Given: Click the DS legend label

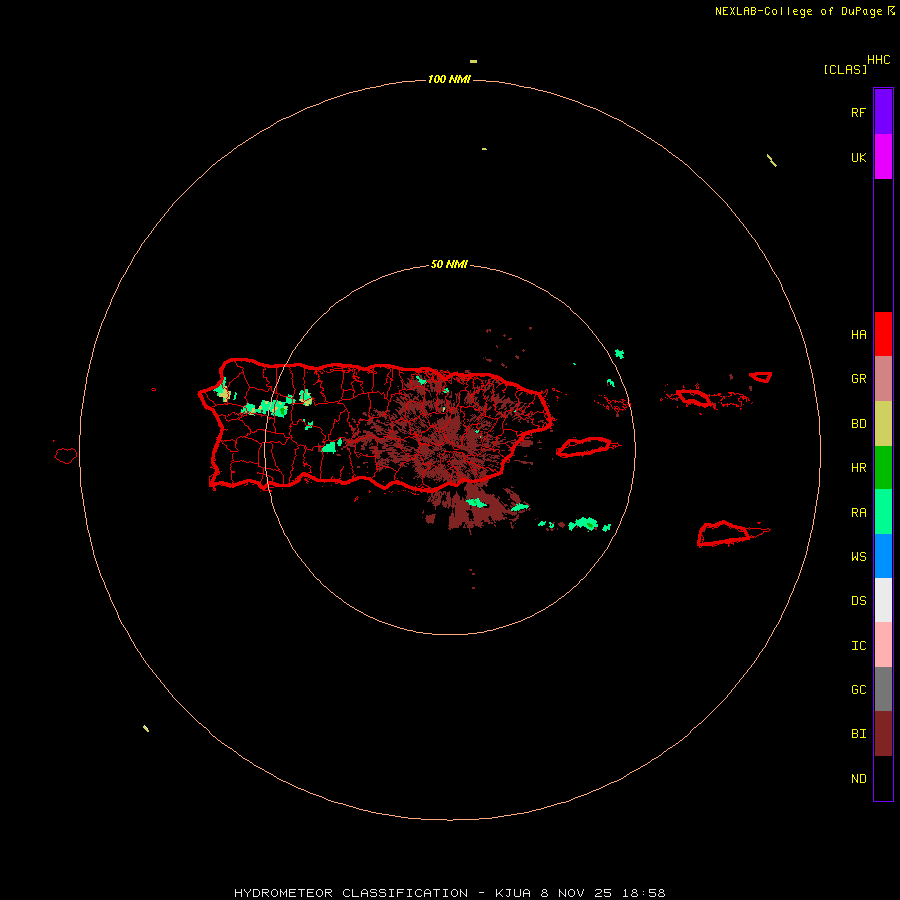Looking at the screenshot, I should point(858,601).
